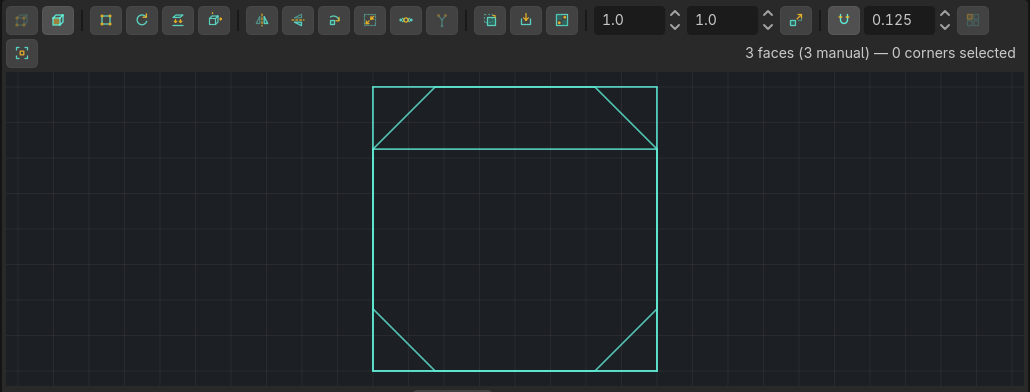Screen dimensions: 1030x392
Task: Click the four-square grid icon
Action: pyautogui.click(x=973, y=20)
